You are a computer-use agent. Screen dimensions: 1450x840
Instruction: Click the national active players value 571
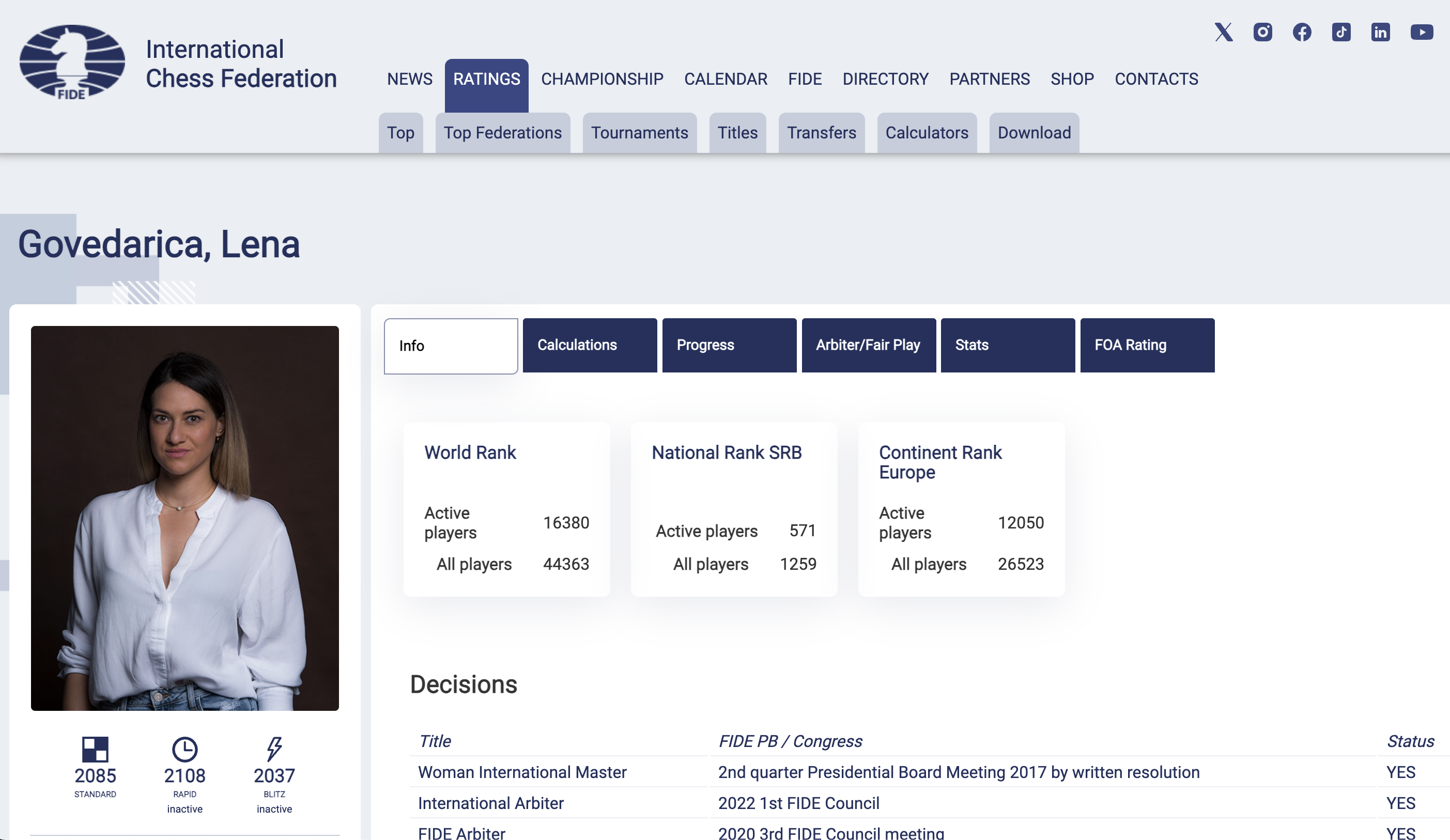pos(802,531)
